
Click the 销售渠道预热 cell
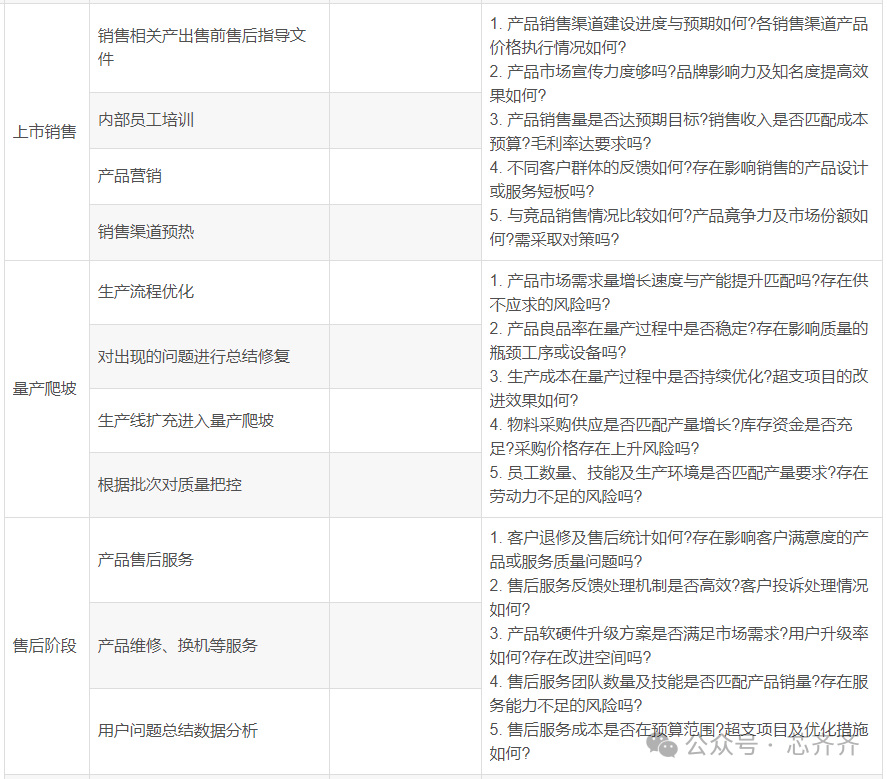146,232
